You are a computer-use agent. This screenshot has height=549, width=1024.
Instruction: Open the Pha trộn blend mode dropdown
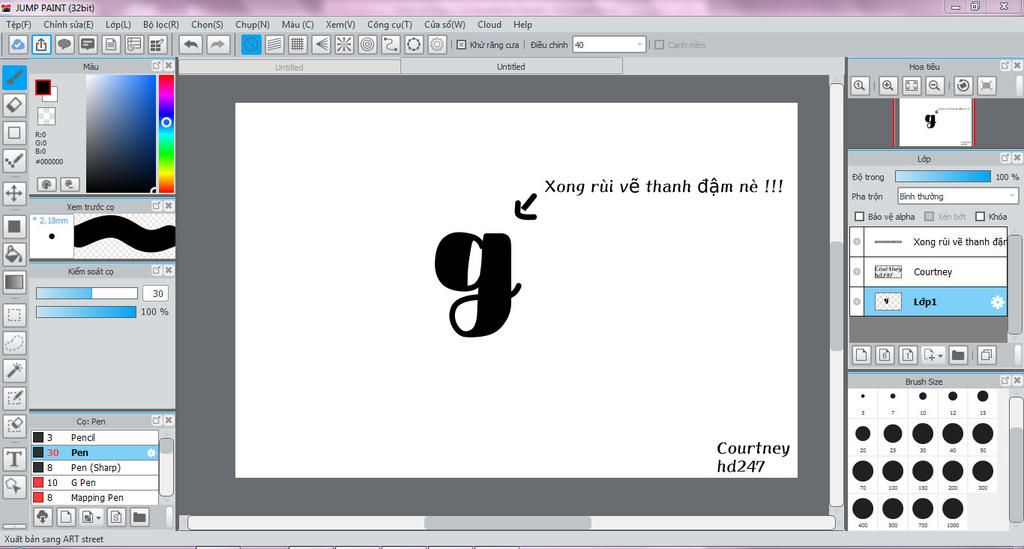(957, 196)
